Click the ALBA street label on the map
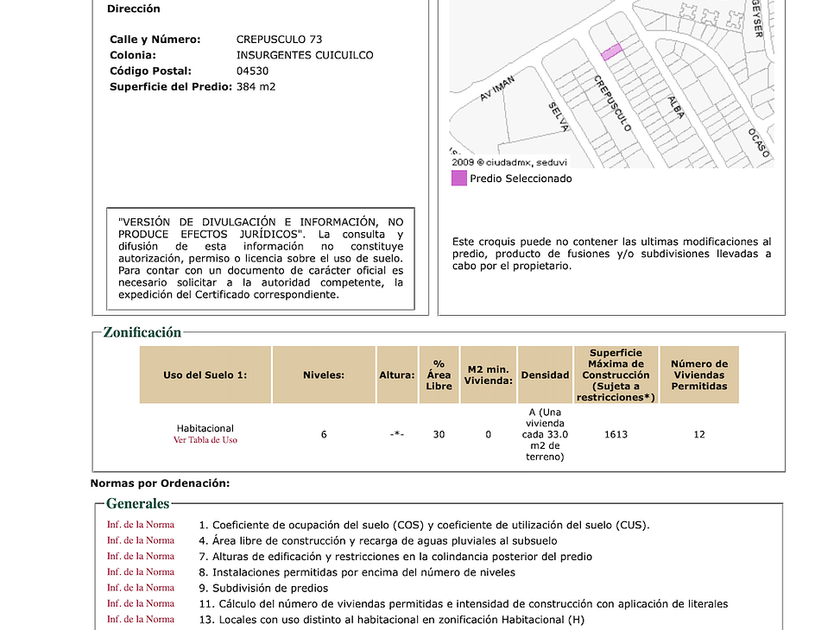This screenshot has width=840, height=630. coord(677,107)
